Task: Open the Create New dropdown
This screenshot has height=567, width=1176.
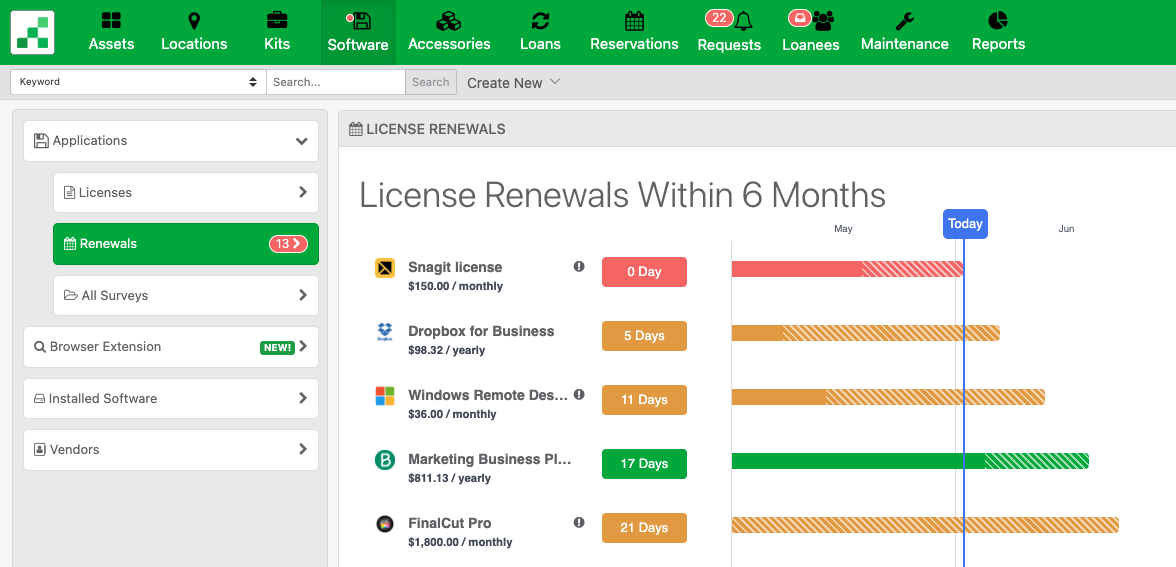Action: tap(513, 82)
